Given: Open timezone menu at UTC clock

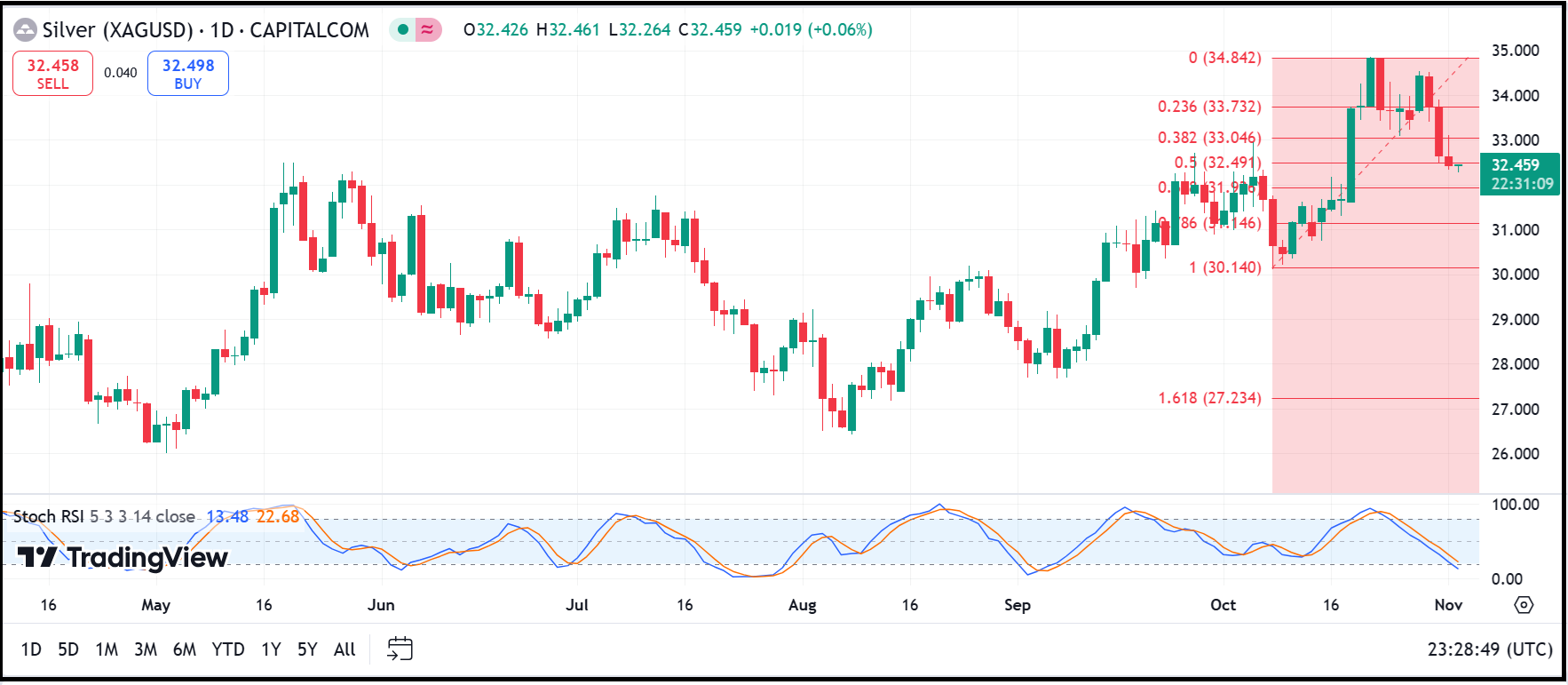Looking at the screenshot, I should click(1489, 649).
